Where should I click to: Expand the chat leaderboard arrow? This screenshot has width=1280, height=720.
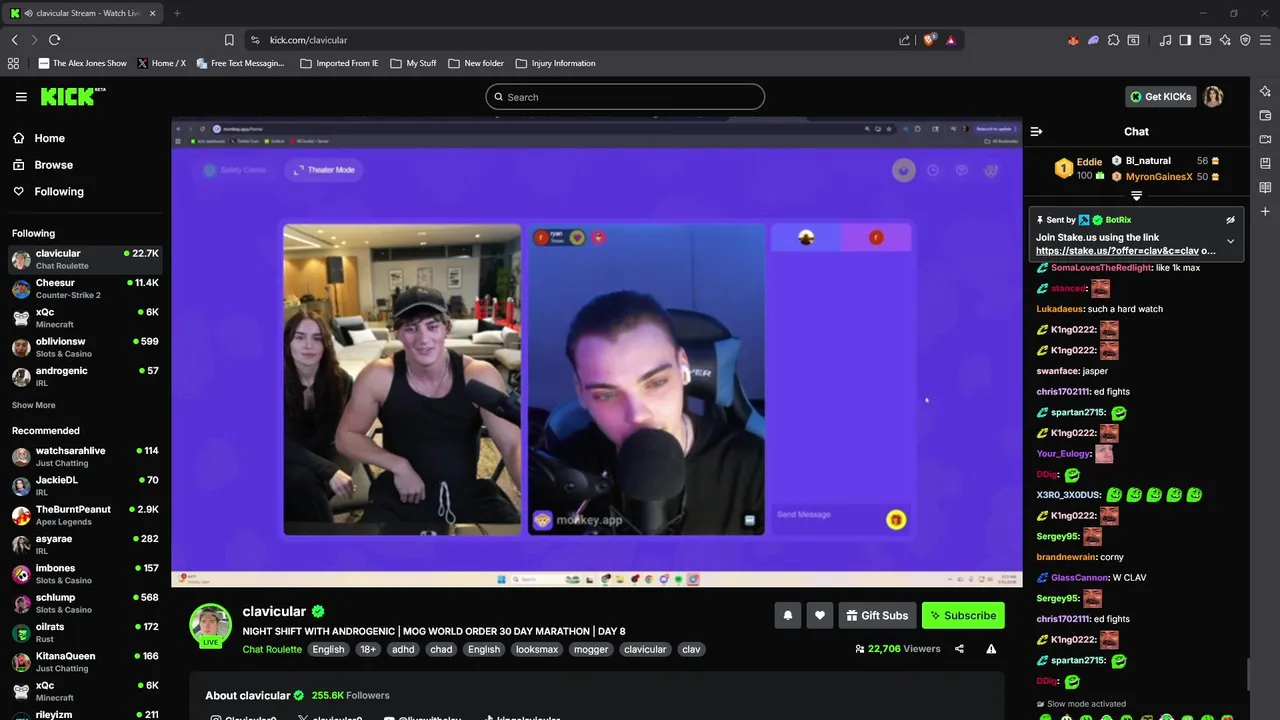click(x=1136, y=196)
